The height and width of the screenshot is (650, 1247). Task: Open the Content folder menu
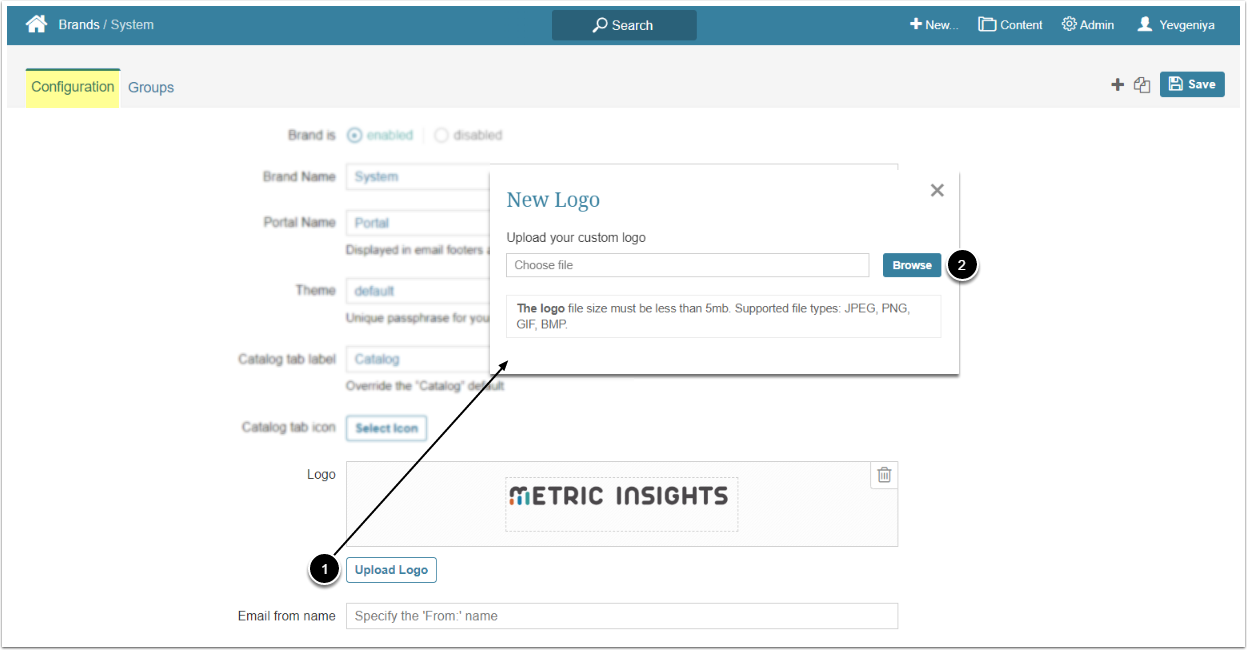[x=1010, y=25]
